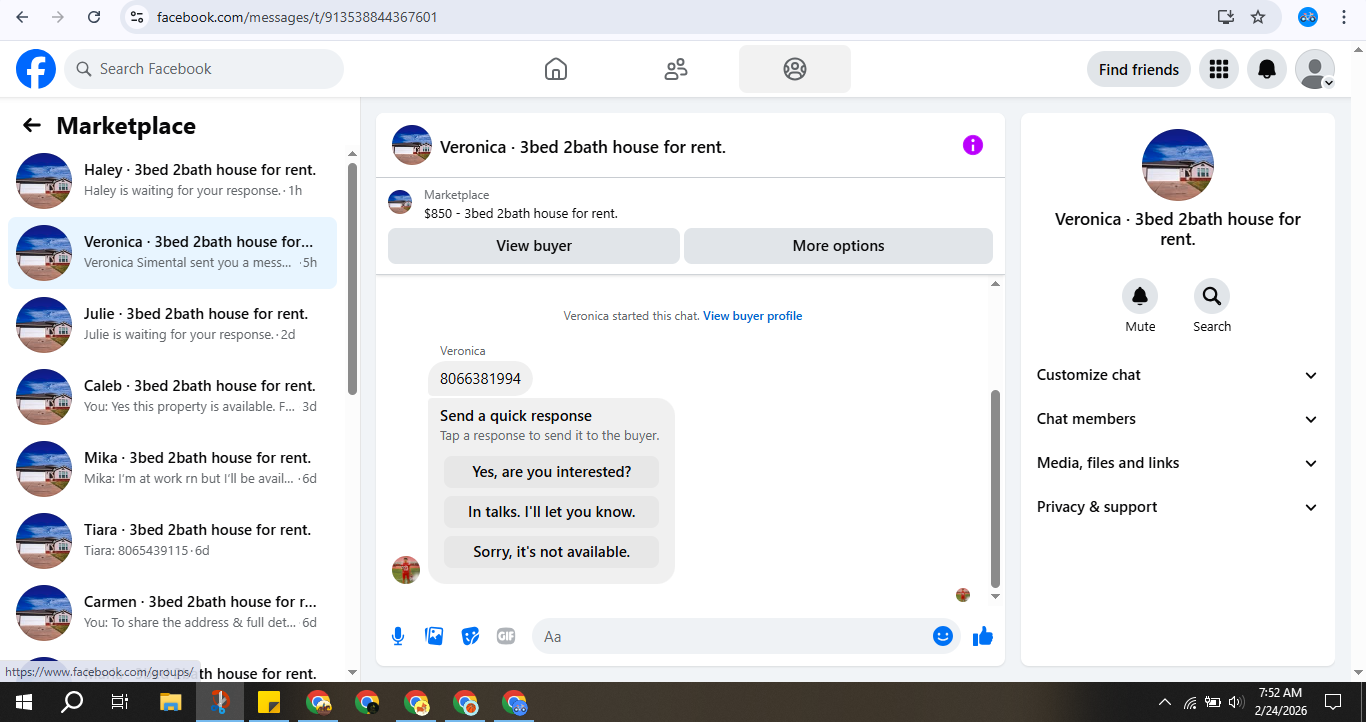Choose a sticker icon
Image resolution: width=1366 pixels, height=722 pixels.
470,636
